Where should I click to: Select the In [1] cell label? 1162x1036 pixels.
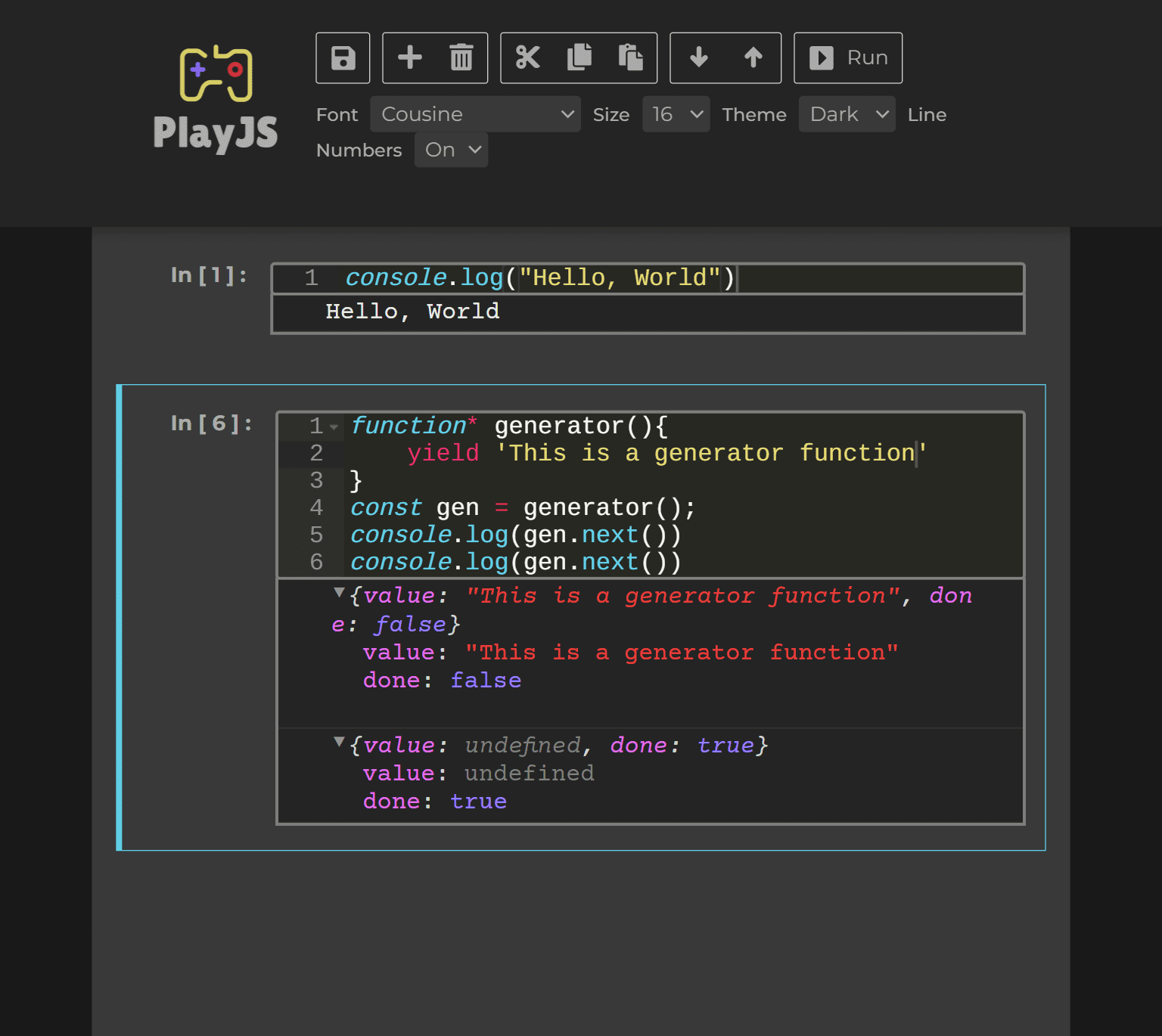209,275
